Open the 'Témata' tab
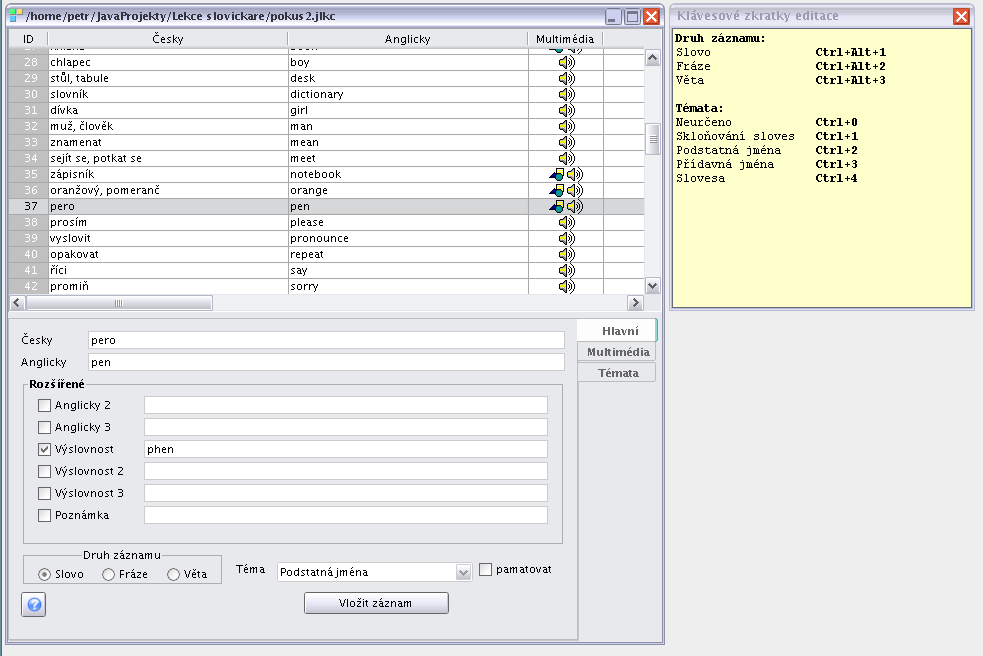983x656 pixels. click(617, 373)
